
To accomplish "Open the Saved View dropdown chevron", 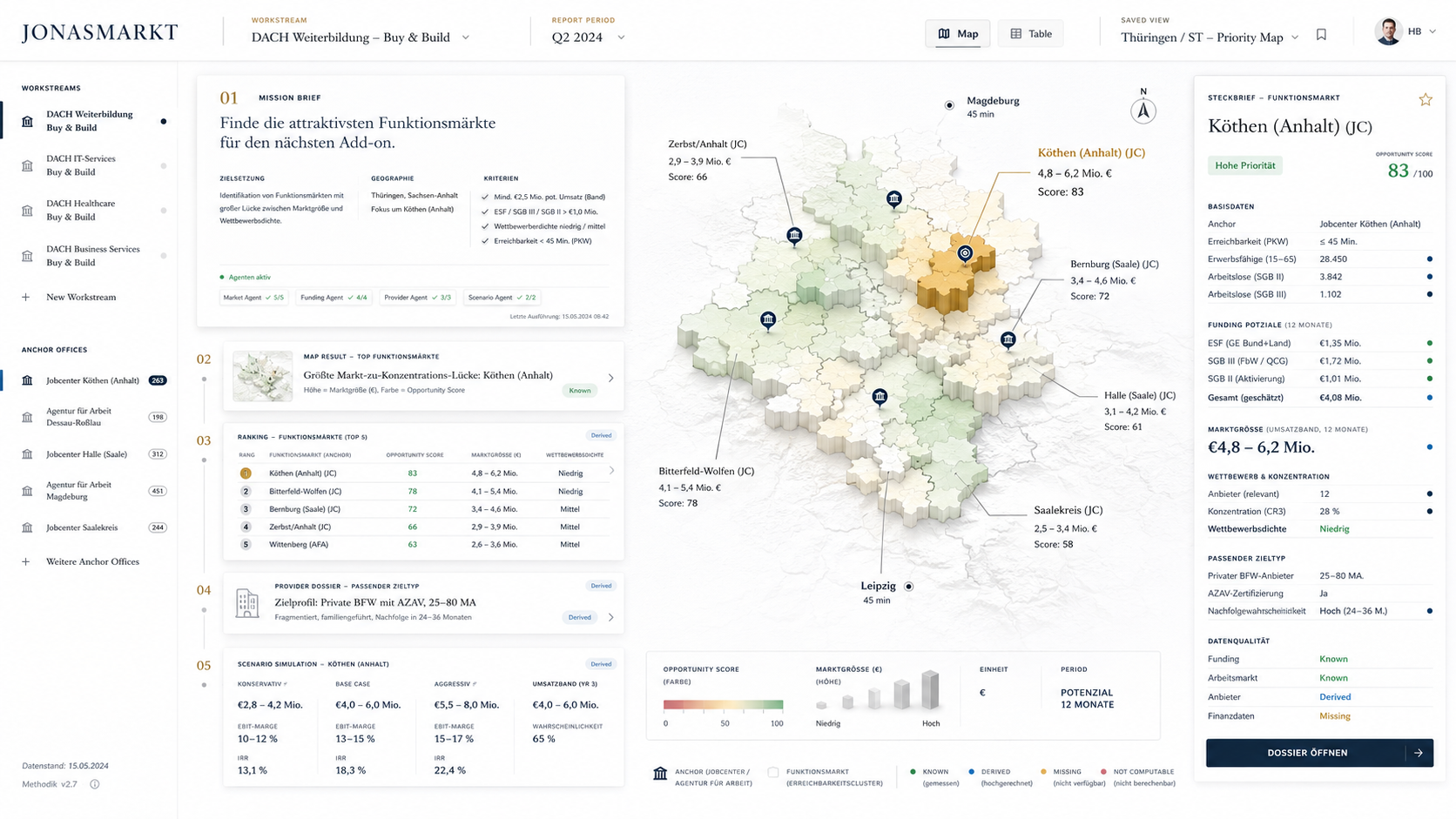I will 1294,37.
